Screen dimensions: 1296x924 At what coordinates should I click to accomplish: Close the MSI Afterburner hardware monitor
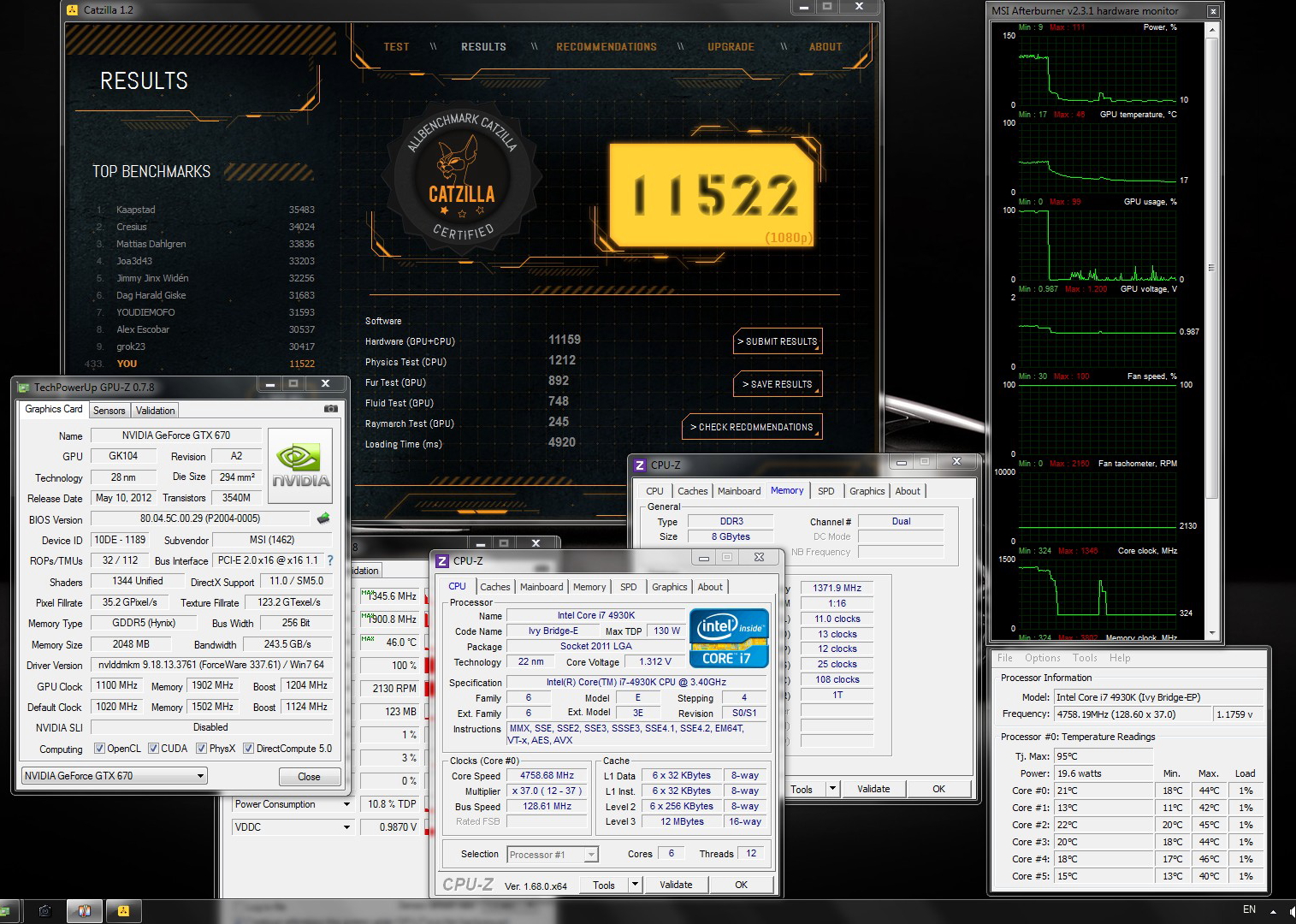click(x=1212, y=11)
